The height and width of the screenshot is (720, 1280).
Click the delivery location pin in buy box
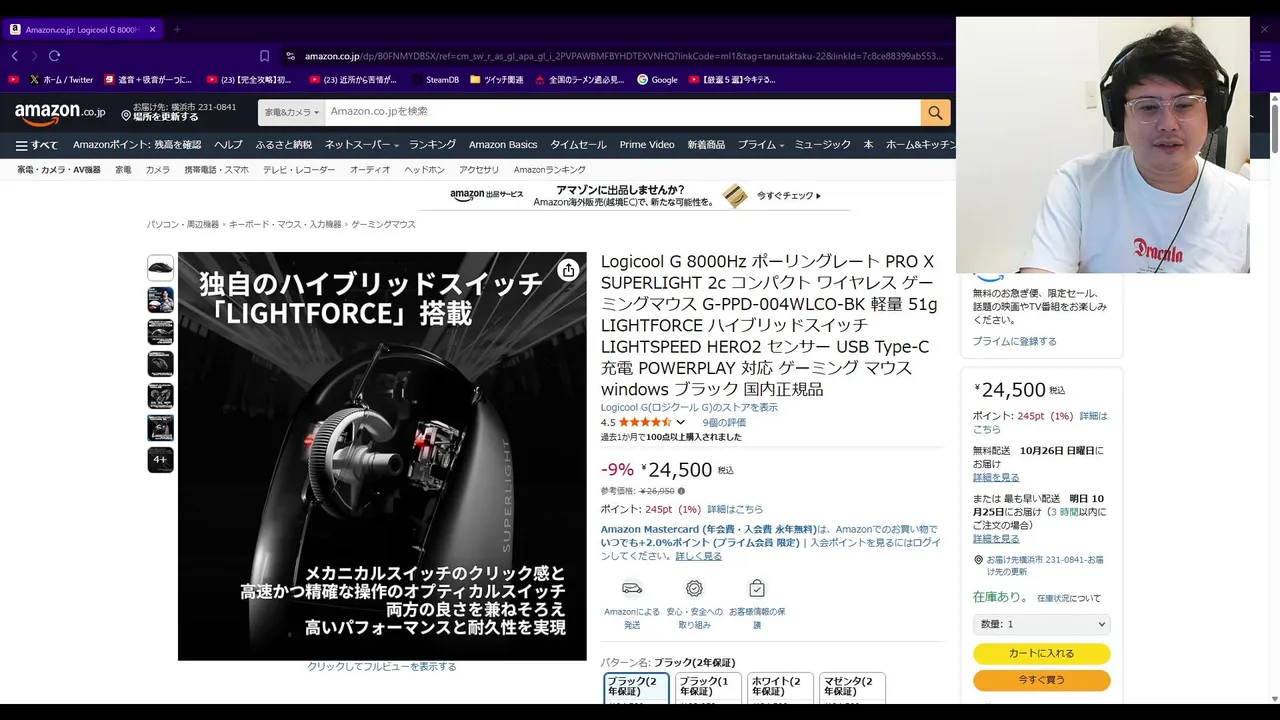pyautogui.click(x=978, y=560)
